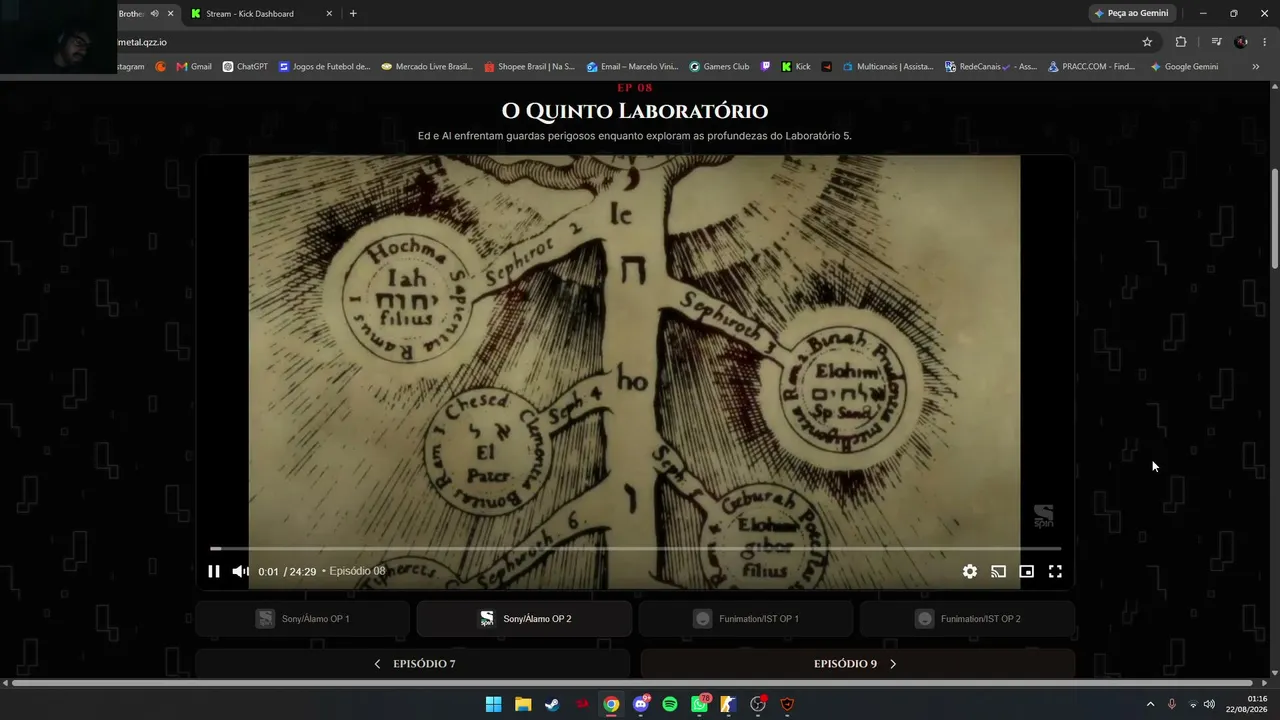Select the Funimation/IST OP 2 audio option
1280x720 pixels.
click(968, 619)
